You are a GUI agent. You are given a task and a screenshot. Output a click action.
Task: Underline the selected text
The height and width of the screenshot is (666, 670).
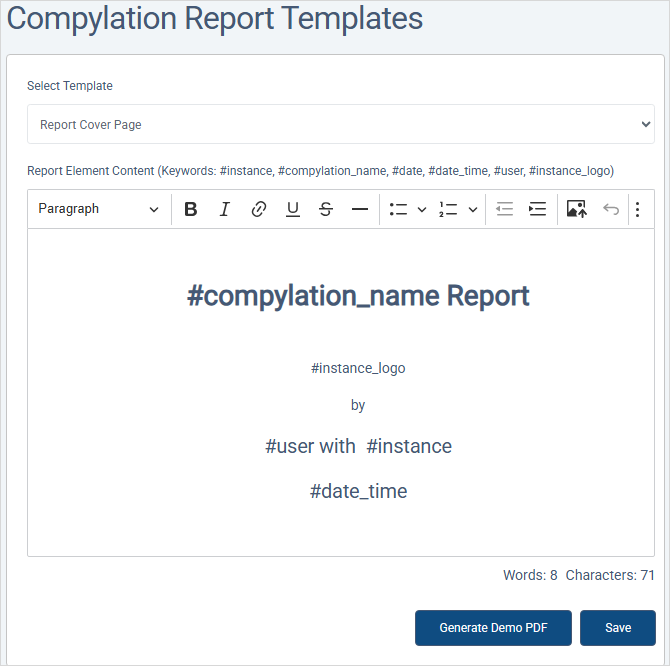pyautogui.click(x=292, y=209)
